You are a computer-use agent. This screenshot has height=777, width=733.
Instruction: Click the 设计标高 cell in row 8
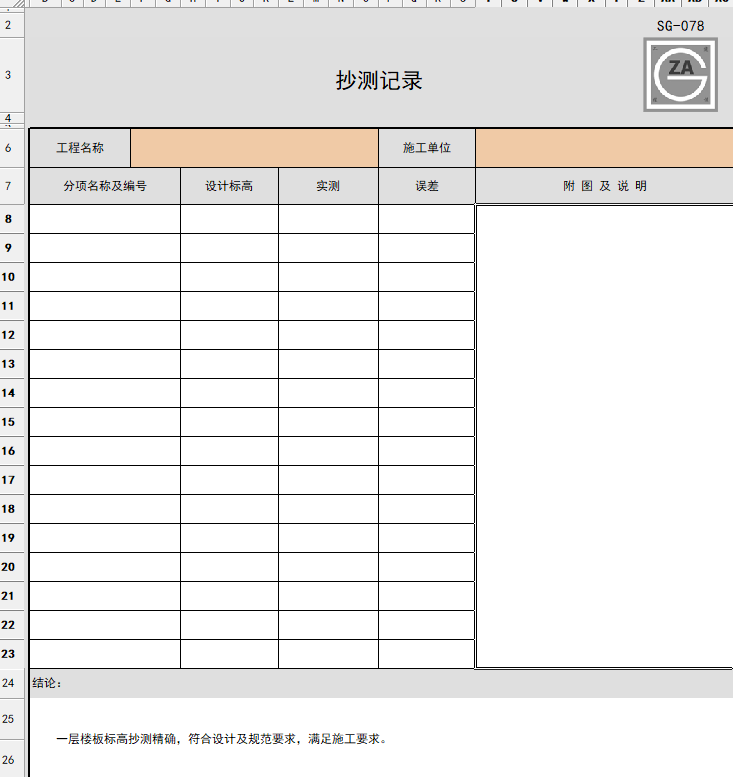[229, 219]
